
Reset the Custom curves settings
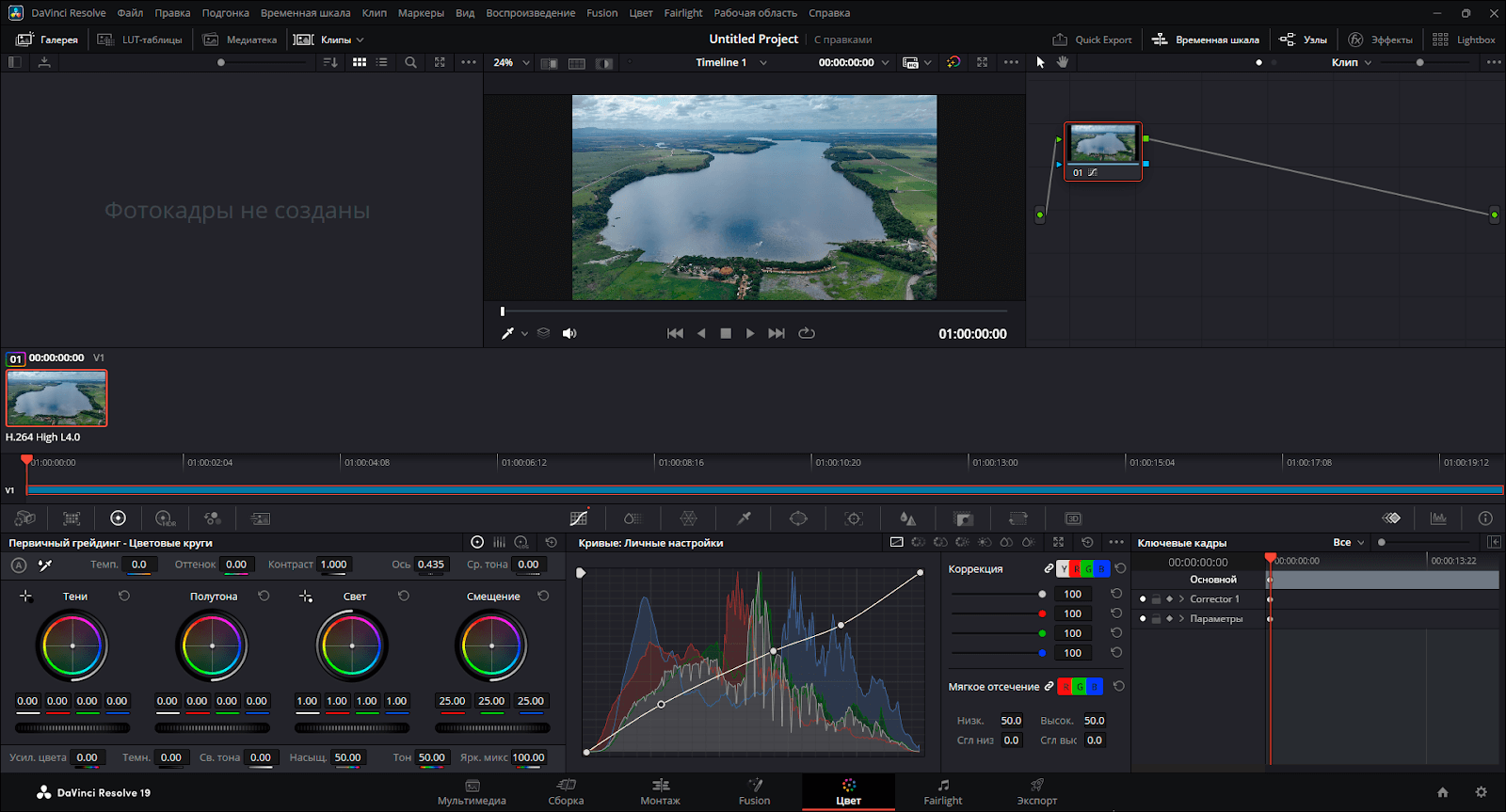[1087, 543]
